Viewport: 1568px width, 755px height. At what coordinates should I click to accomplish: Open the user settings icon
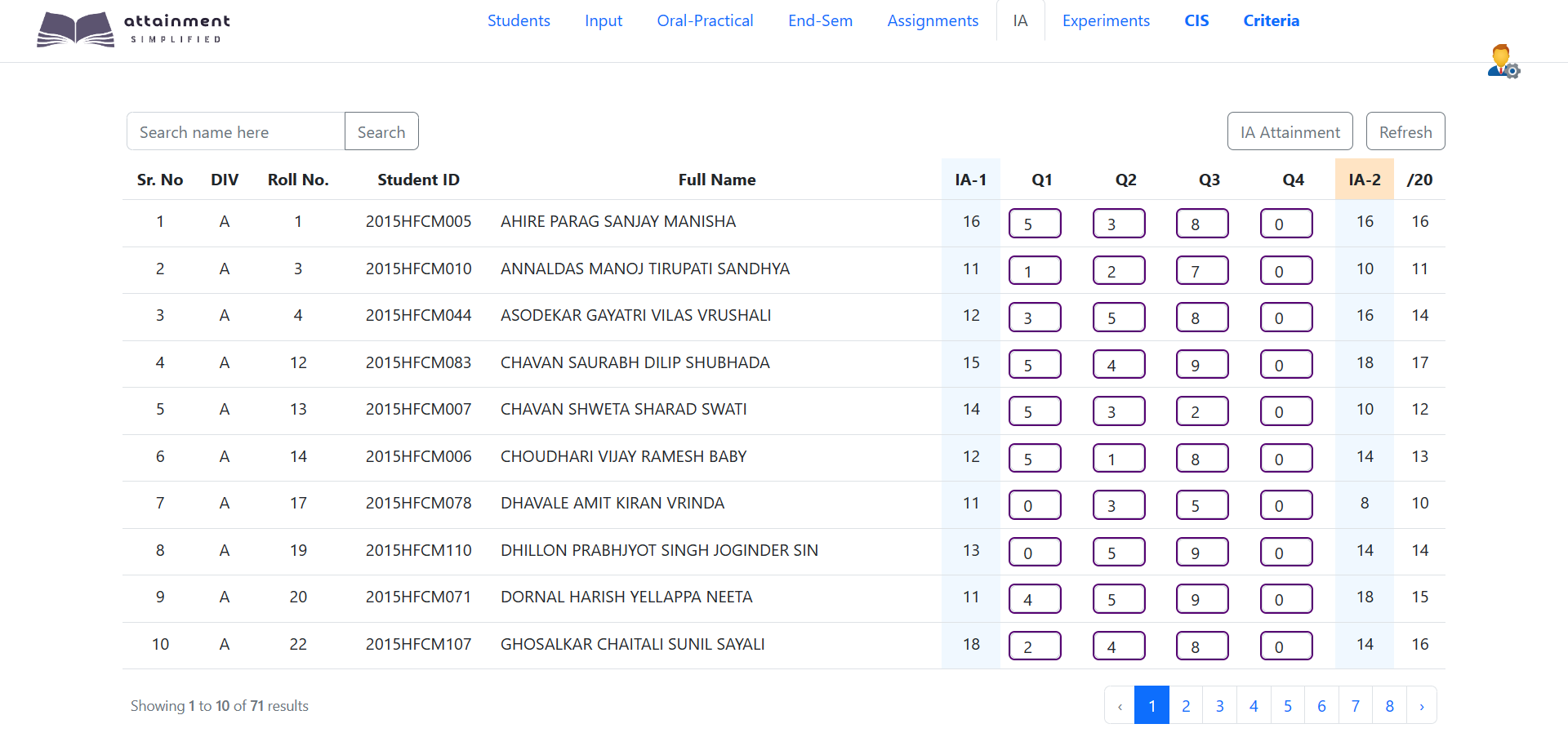(x=1503, y=62)
